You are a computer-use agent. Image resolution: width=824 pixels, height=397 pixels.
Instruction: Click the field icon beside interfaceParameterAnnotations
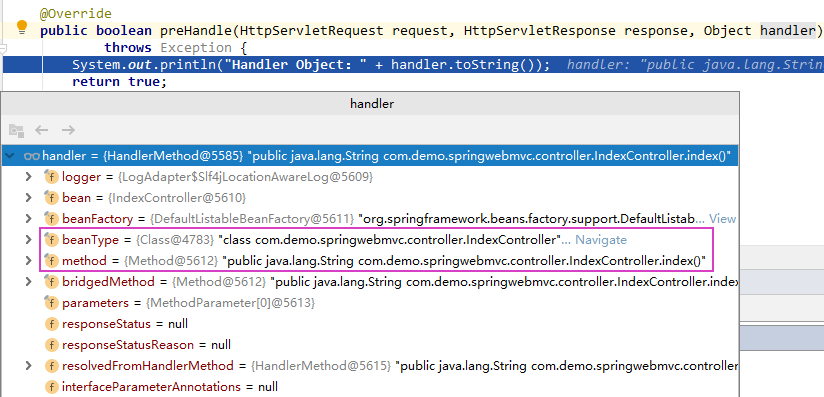(x=51, y=387)
